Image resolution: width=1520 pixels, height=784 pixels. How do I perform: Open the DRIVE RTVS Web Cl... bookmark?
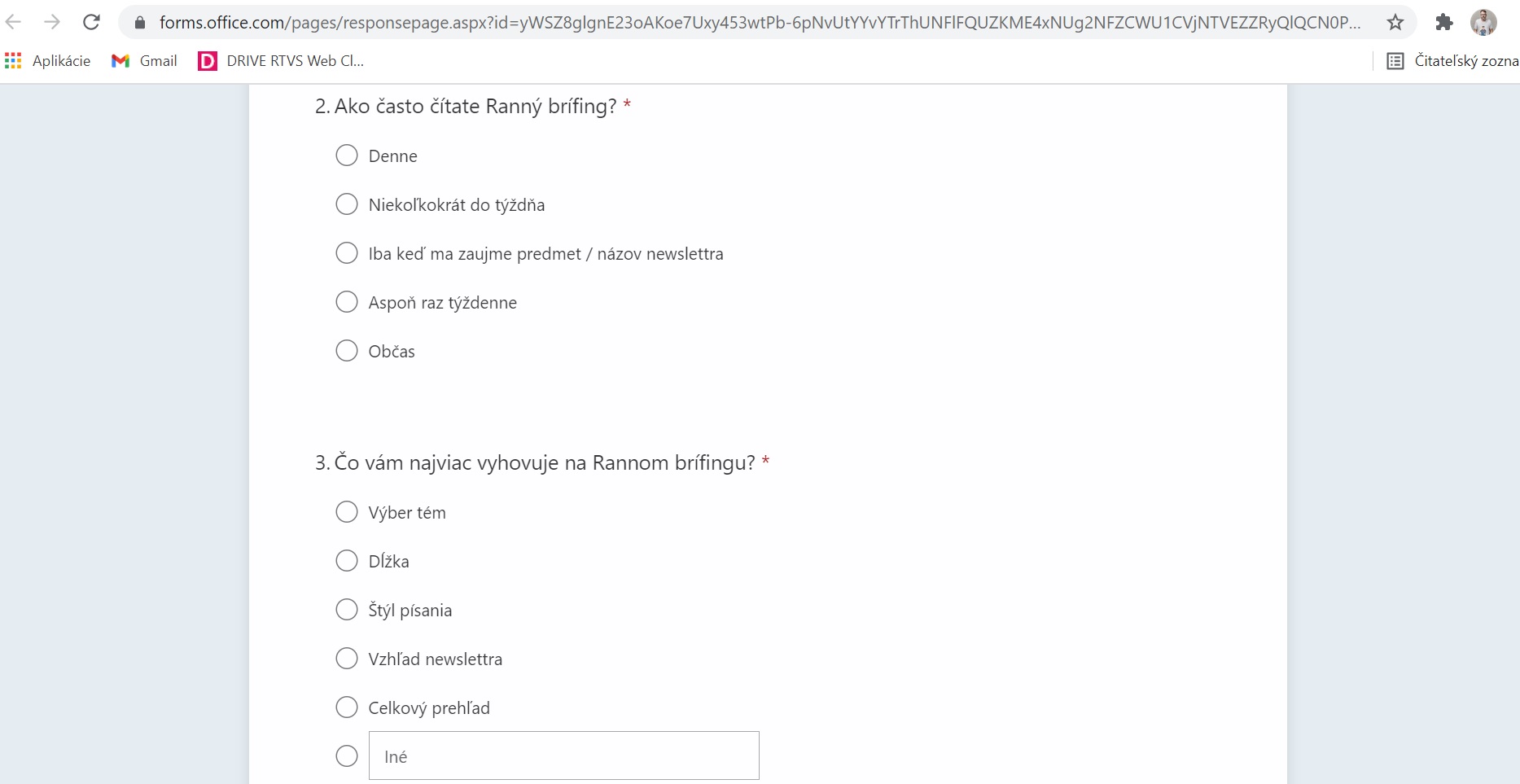coord(281,61)
